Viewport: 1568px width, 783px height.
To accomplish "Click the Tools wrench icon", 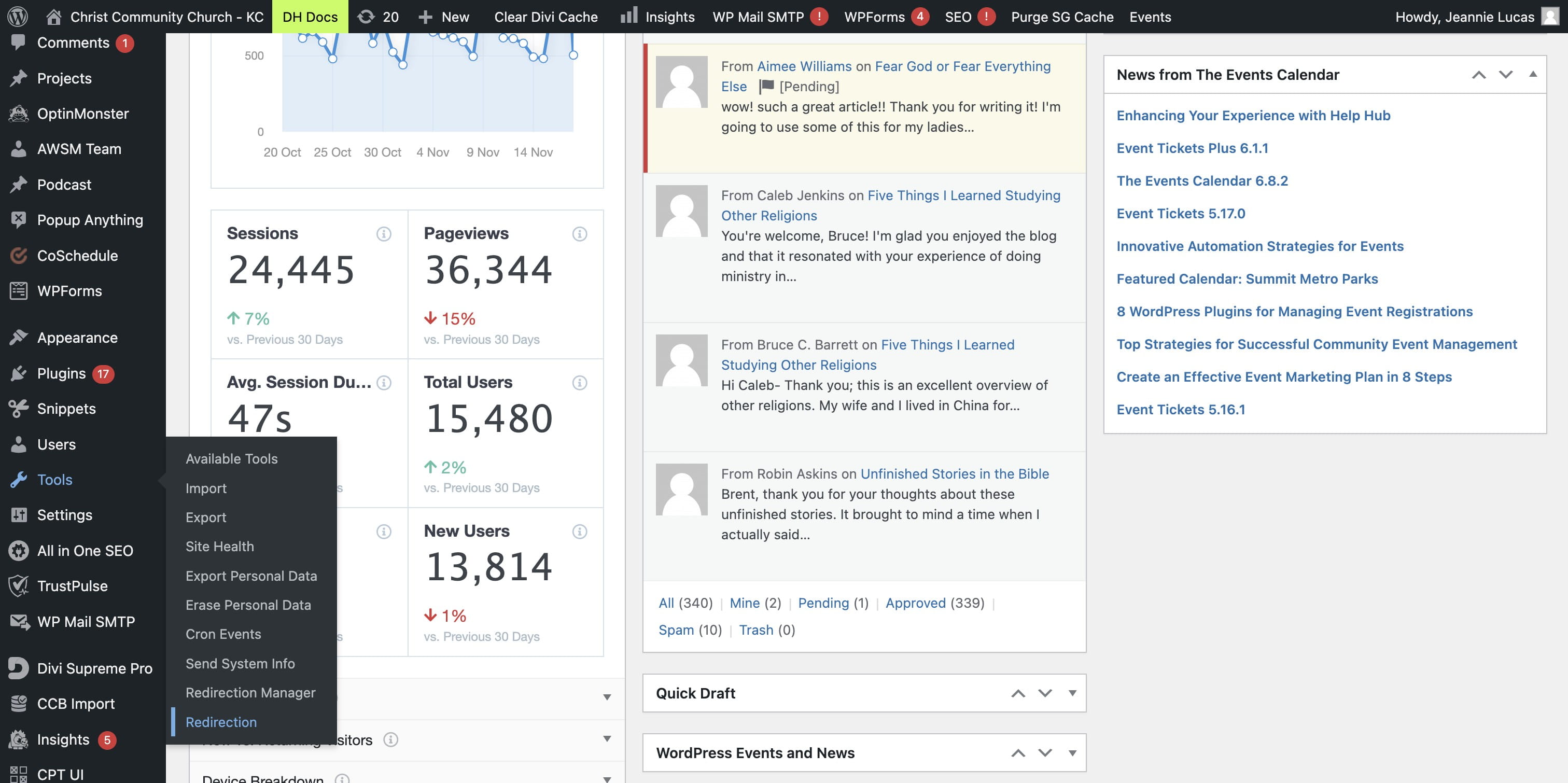I will coord(18,480).
